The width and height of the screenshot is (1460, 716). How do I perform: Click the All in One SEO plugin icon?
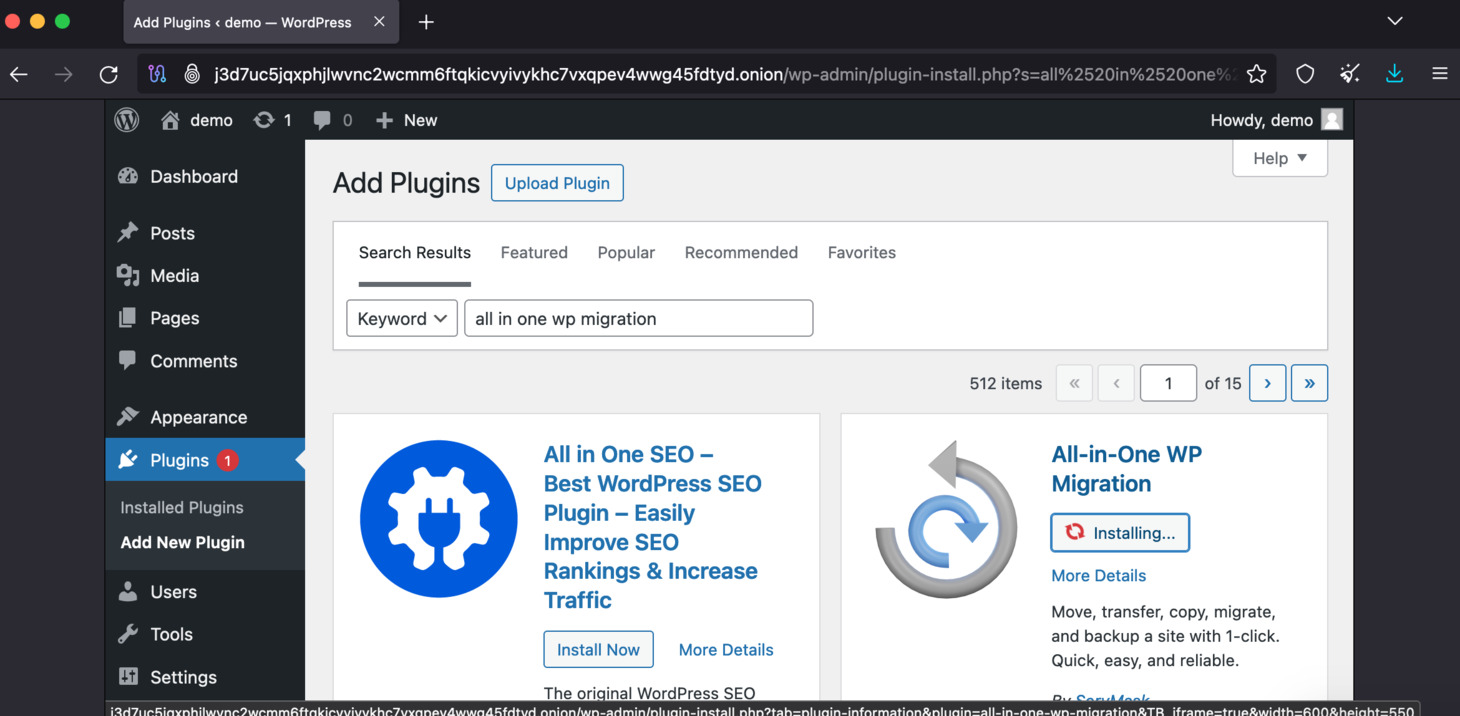439,519
